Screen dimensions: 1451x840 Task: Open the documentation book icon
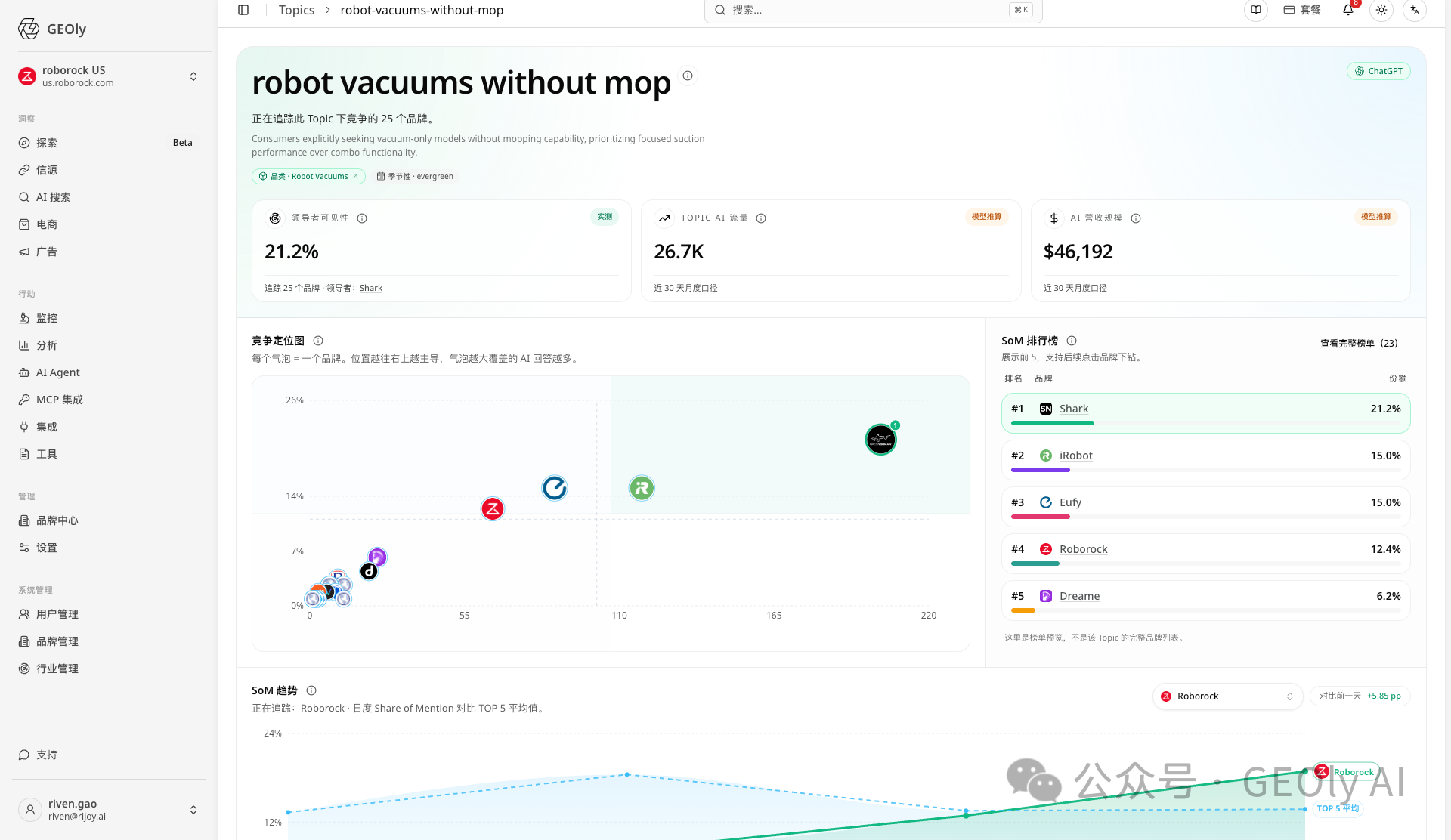coord(1256,10)
